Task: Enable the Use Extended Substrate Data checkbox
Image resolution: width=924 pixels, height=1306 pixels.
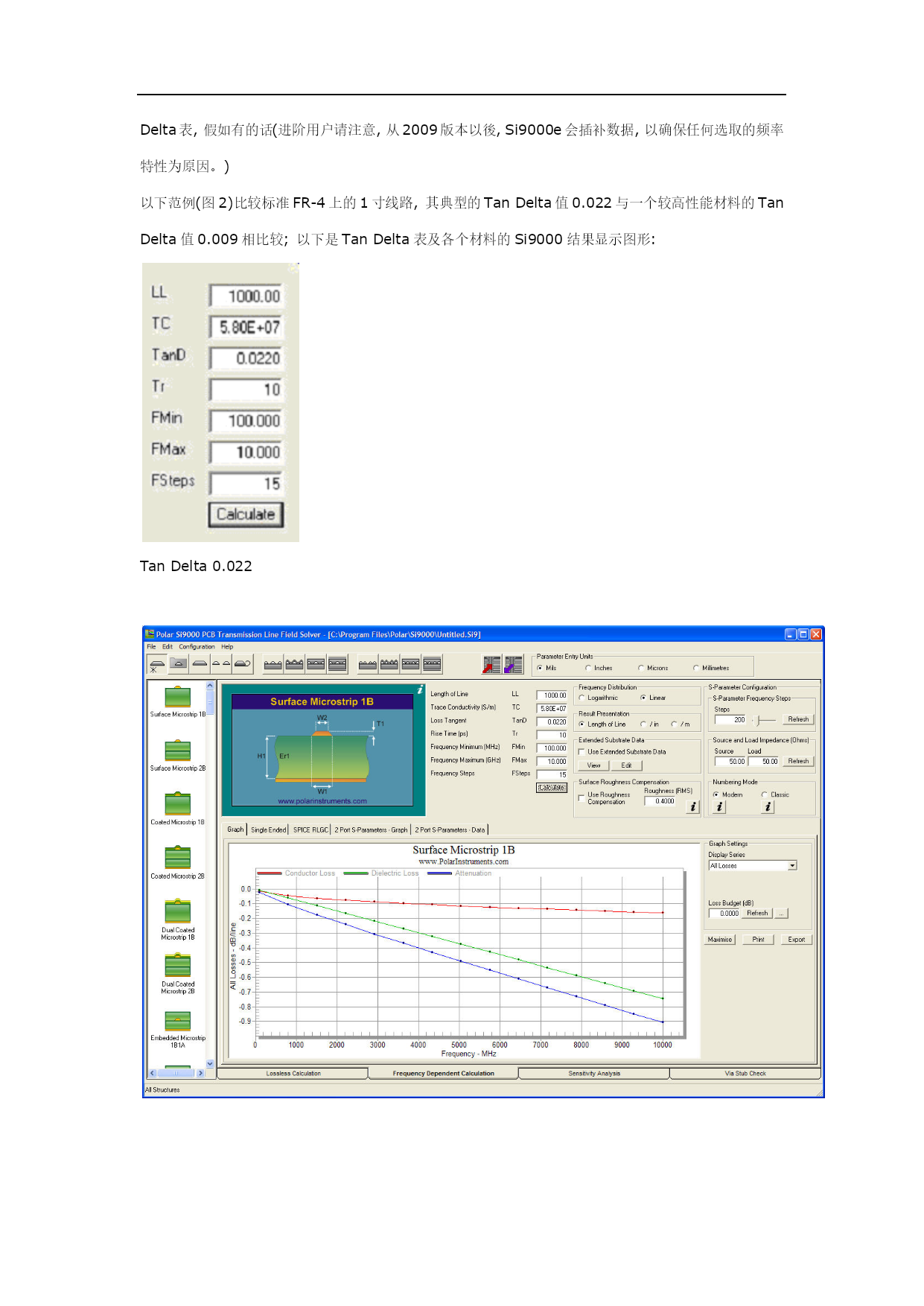Action: pos(582,752)
